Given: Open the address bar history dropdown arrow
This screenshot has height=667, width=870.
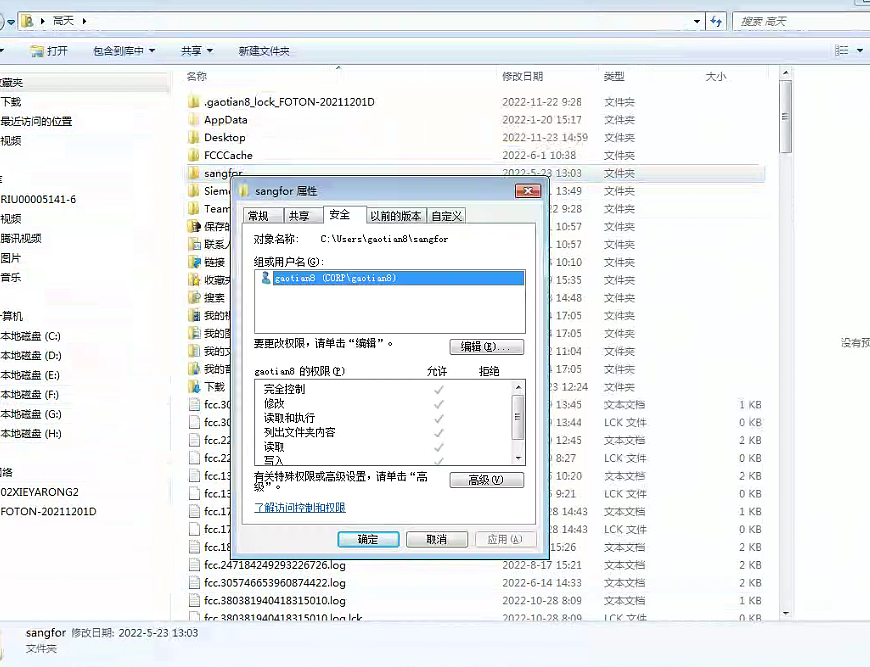Looking at the screenshot, I should [x=696, y=20].
